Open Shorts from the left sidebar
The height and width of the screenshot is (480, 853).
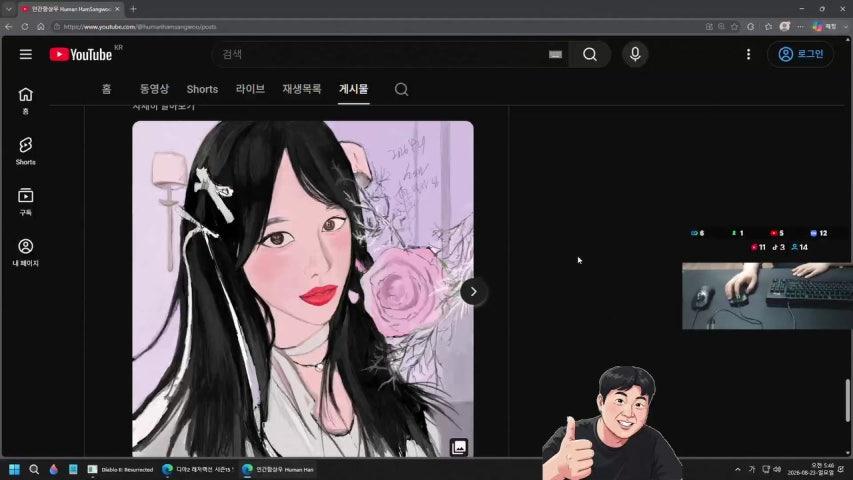pyautogui.click(x=26, y=151)
